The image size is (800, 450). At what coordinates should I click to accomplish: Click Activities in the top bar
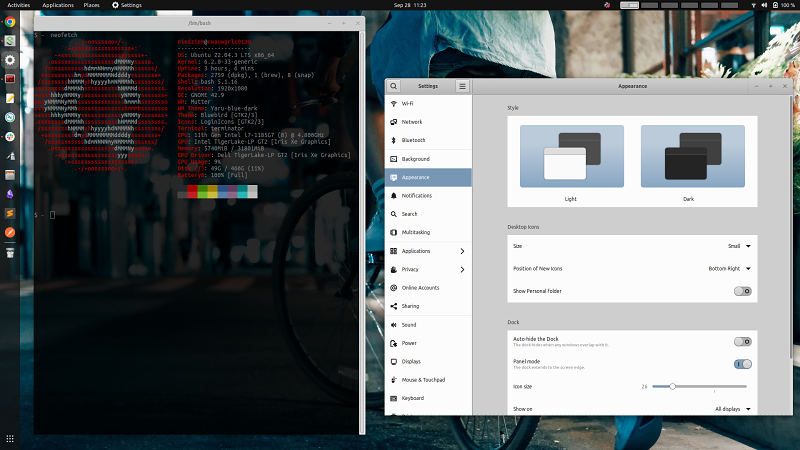click(x=19, y=5)
